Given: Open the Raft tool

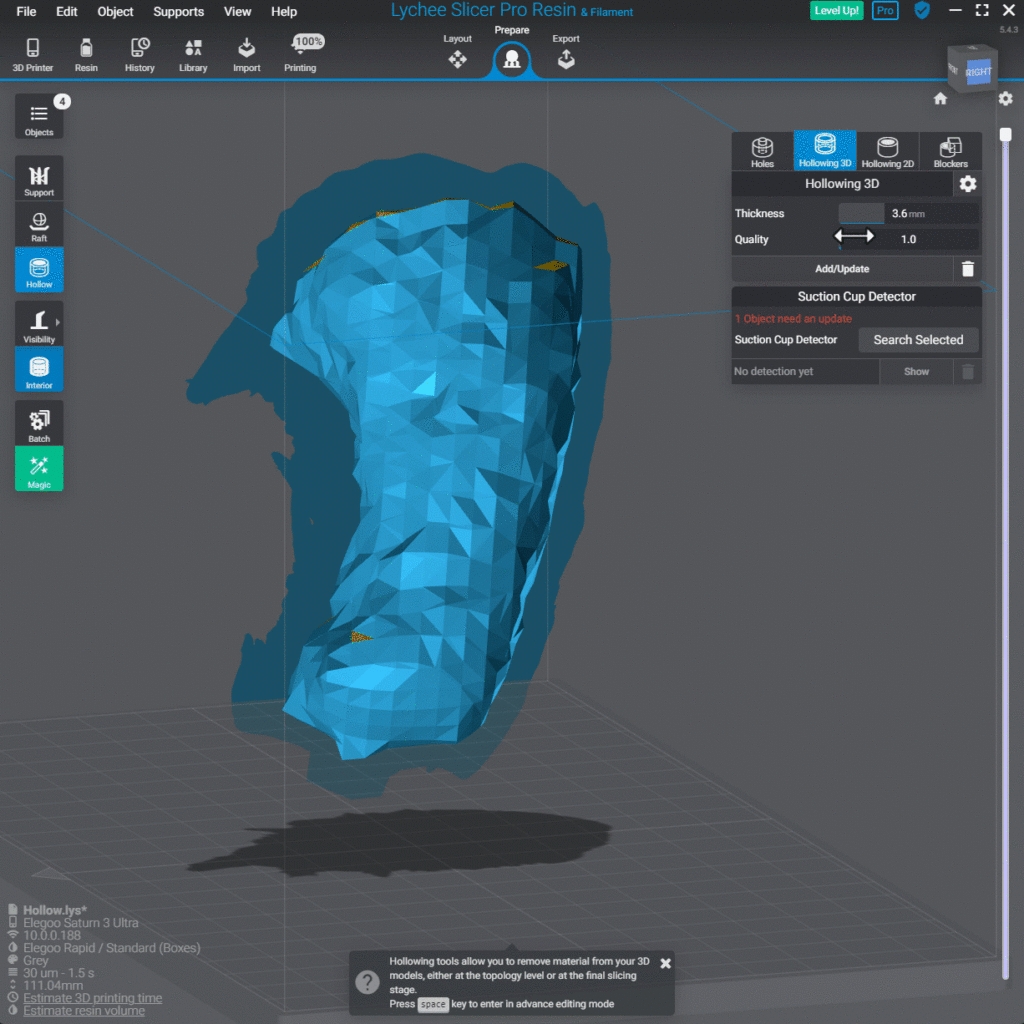Looking at the screenshot, I should (38, 223).
